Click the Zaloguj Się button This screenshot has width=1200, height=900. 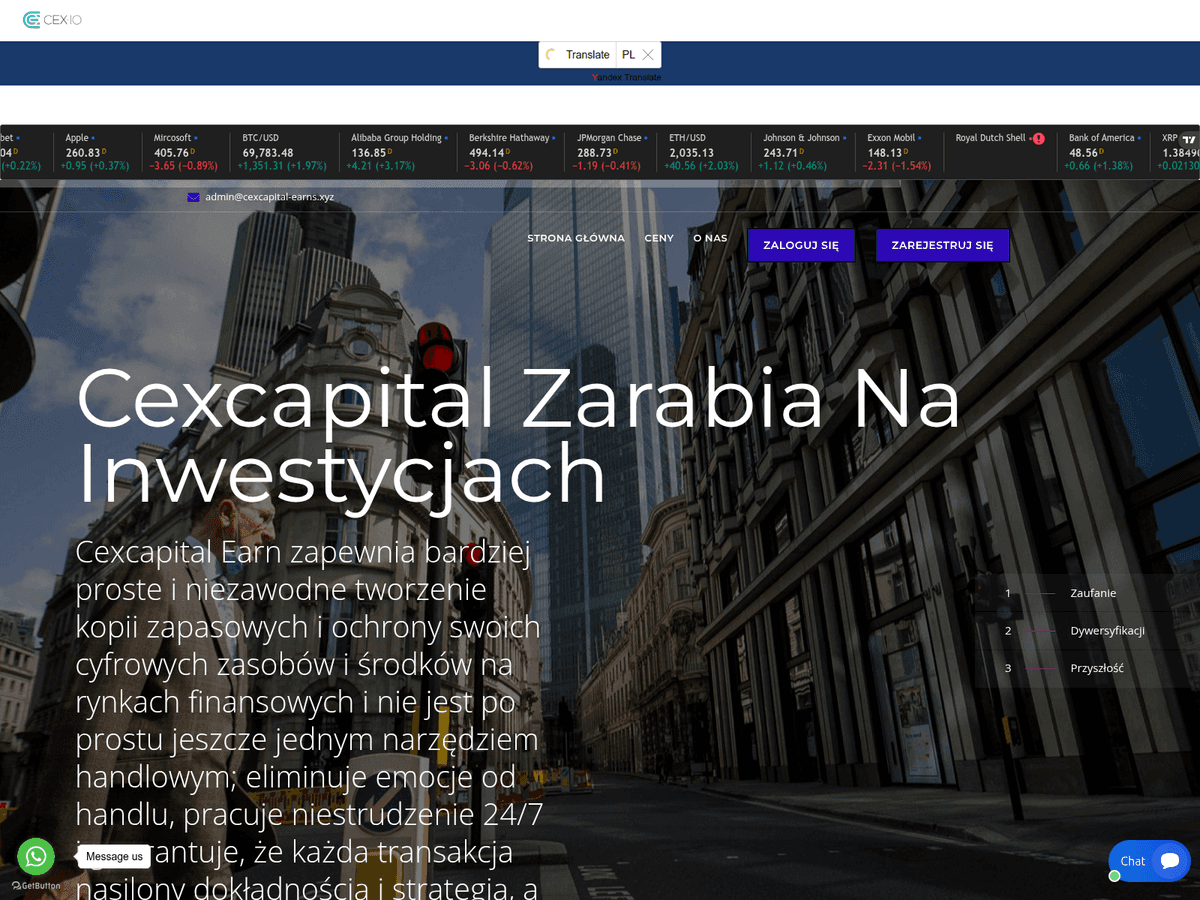coord(801,245)
